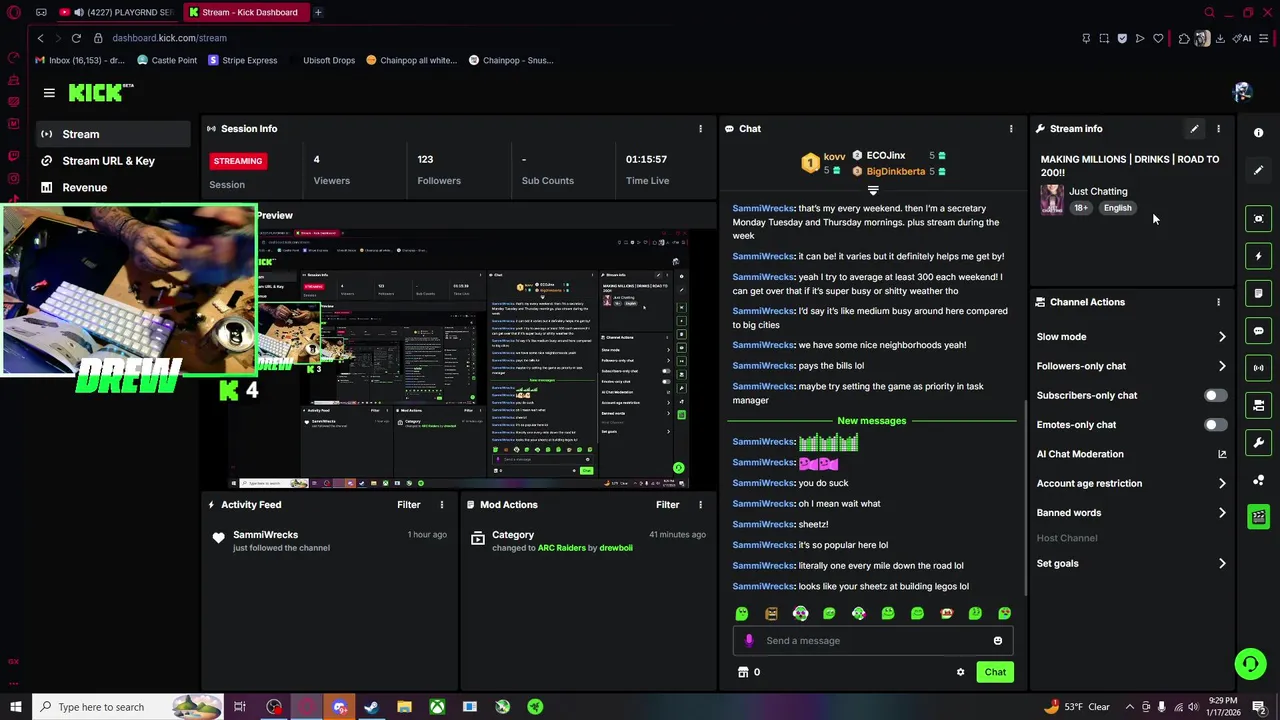Screen dimensions: 1280x720
Task: Click the purple microphone icon in message box
Action: 749,641
